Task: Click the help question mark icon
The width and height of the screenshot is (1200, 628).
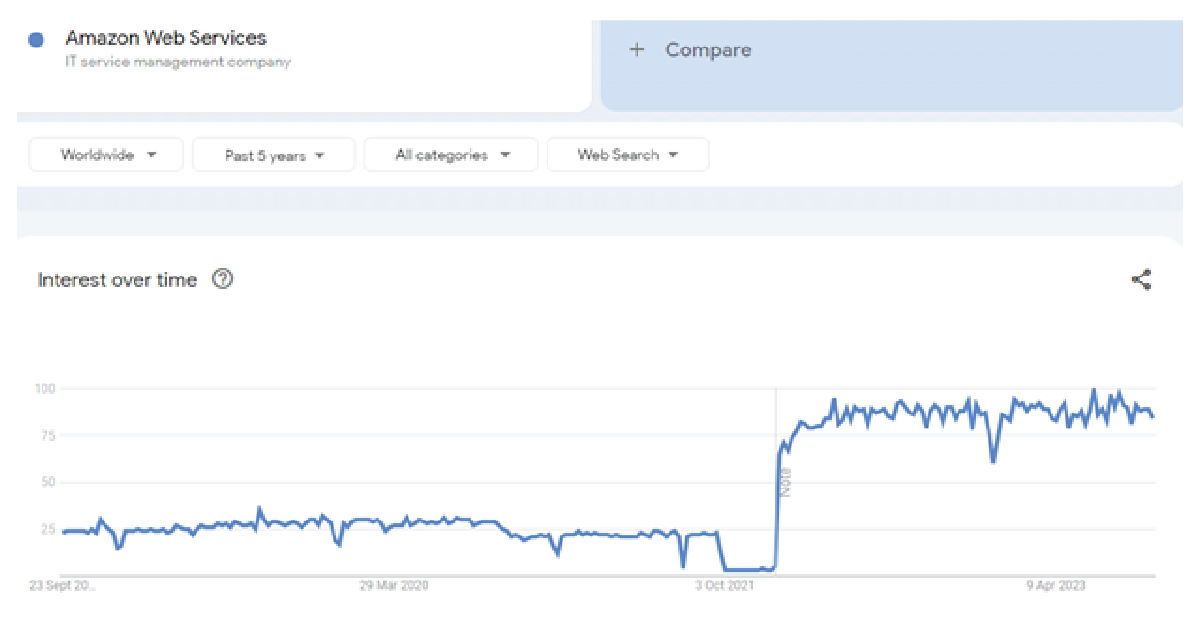Action: (223, 280)
